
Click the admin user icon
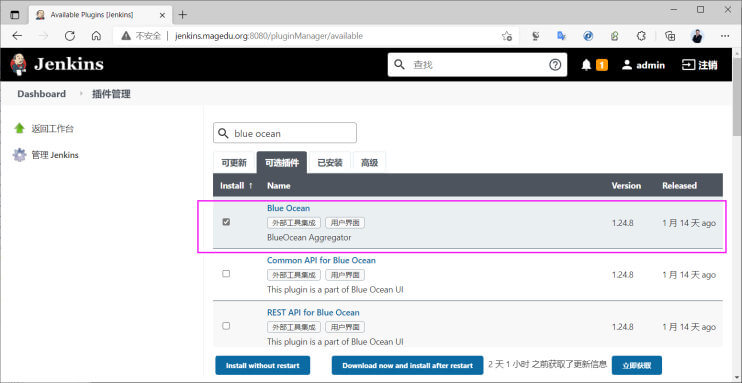[627, 65]
